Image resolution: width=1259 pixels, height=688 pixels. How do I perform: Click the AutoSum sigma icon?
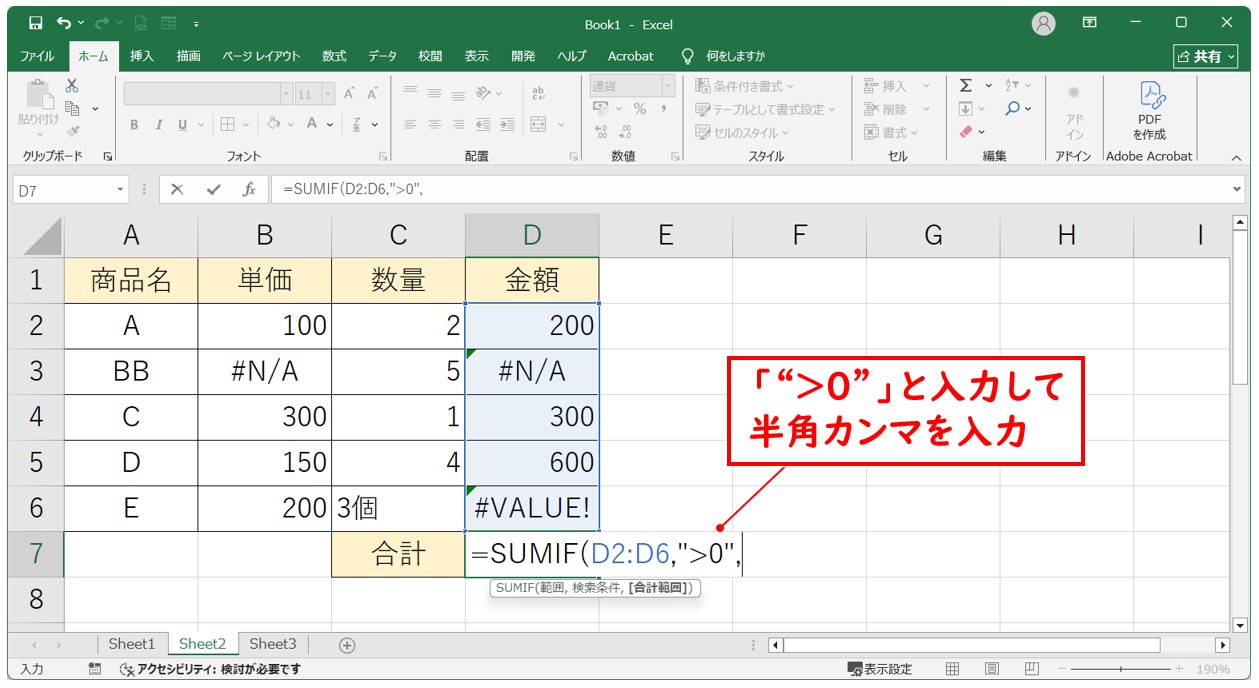(x=966, y=86)
